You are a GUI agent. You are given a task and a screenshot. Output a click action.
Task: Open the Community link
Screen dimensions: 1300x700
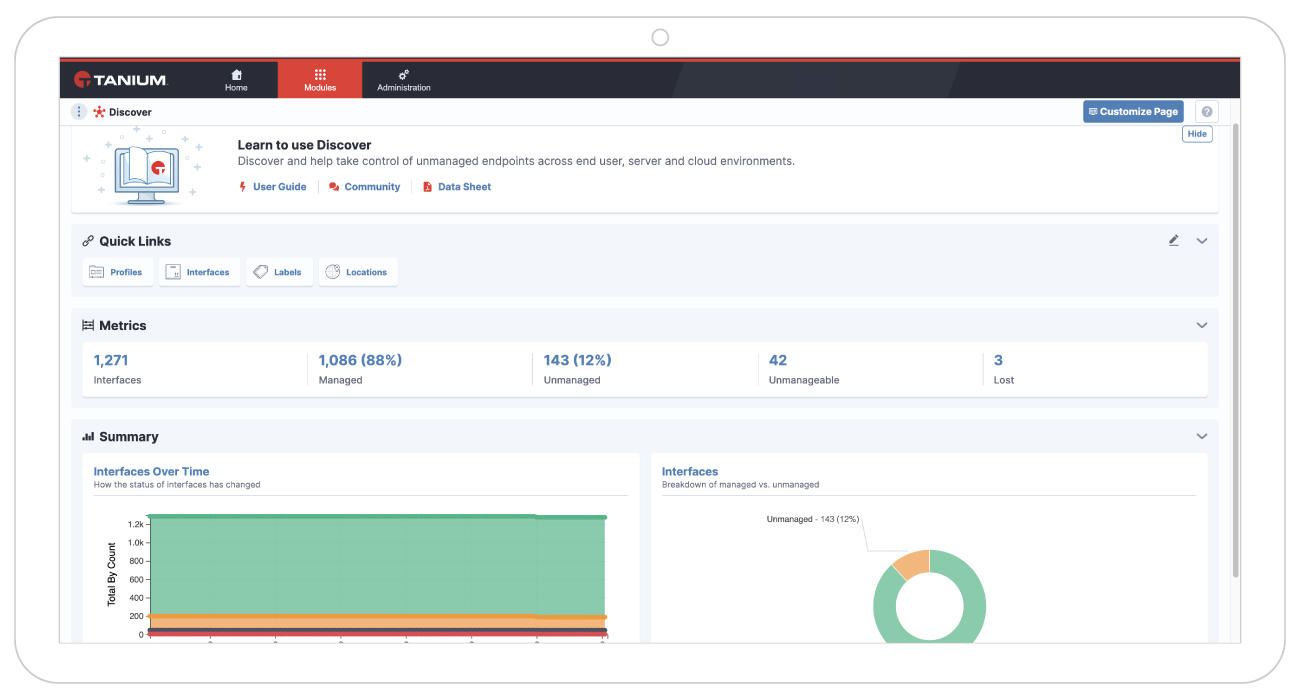click(365, 187)
